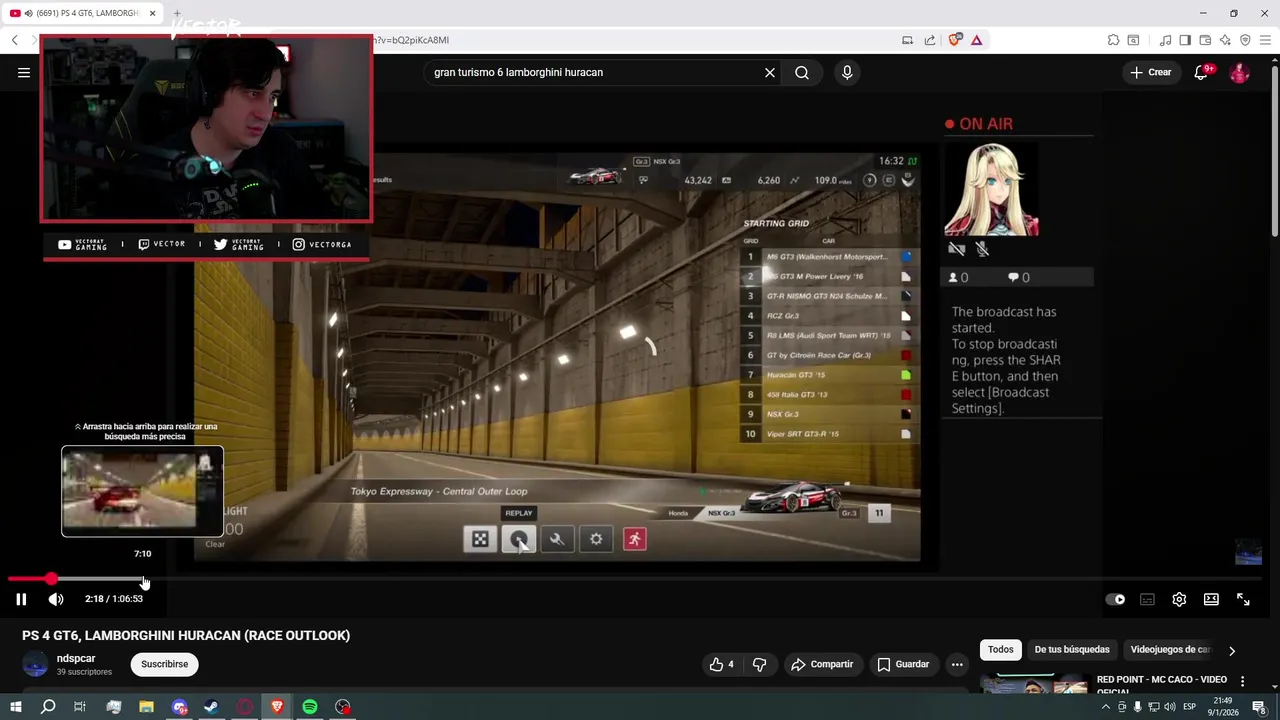Open the more actions three-dot menu
Viewport: 1280px width, 720px height.
(957, 664)
